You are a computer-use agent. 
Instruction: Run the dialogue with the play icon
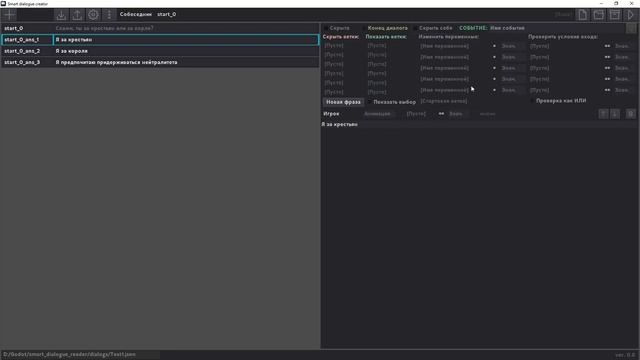tap(631, 15)
